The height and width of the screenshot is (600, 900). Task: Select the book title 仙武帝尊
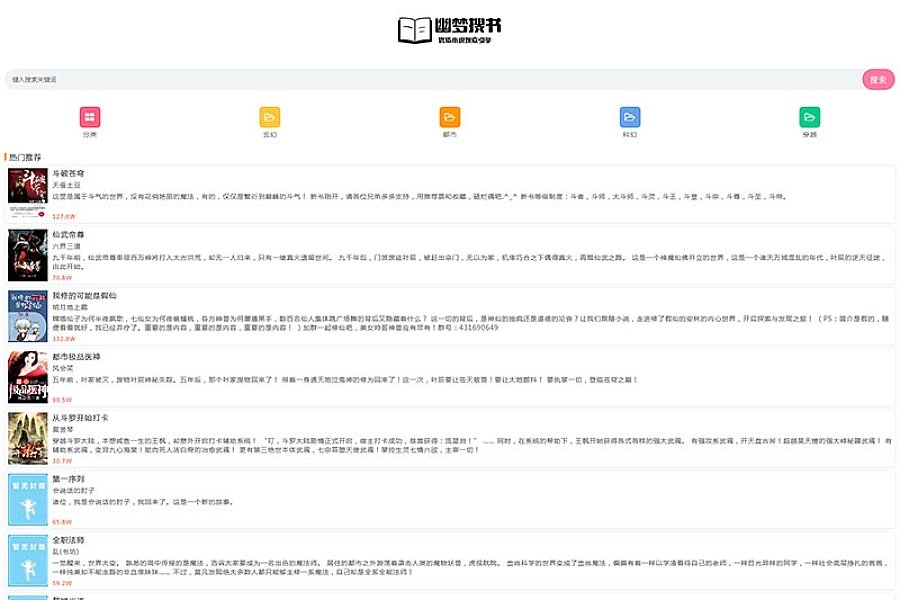click(68, 234)
